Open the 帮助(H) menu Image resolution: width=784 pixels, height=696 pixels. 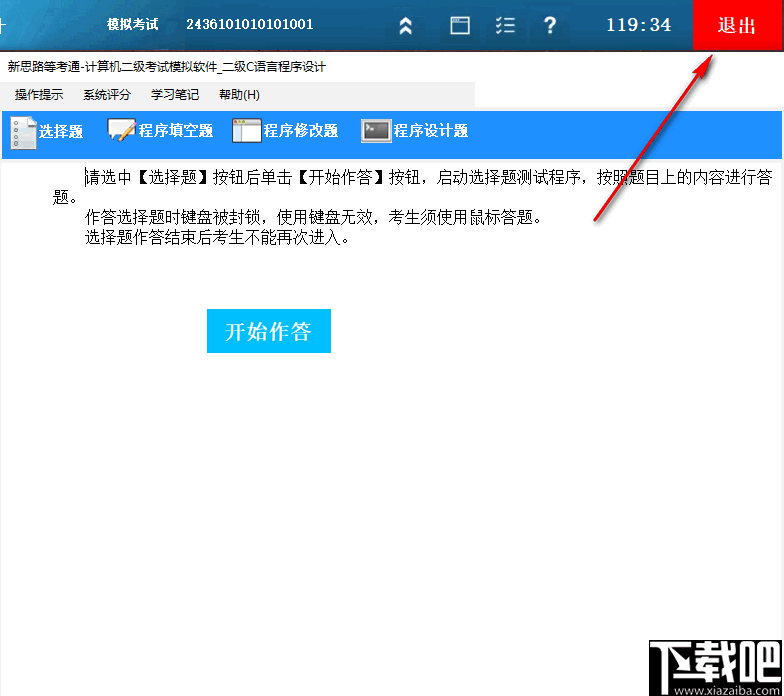click(240, 94)
